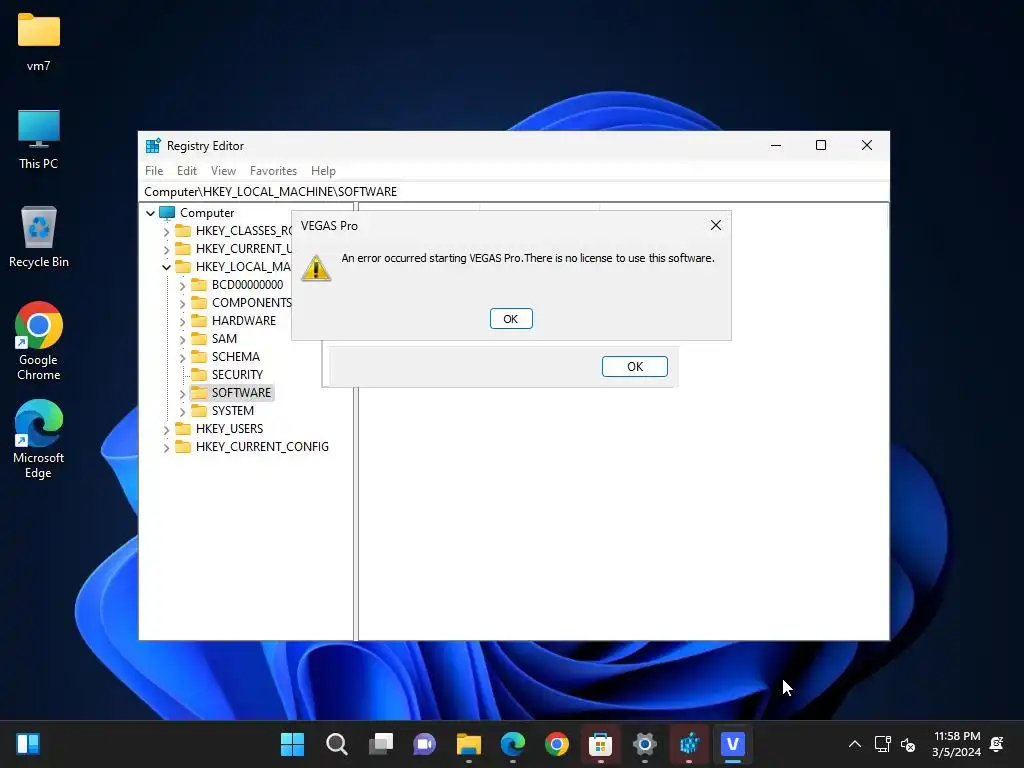Open the Edit menu in Registry Editor
The image size is (1024, 768).
[x=187, y=170]
